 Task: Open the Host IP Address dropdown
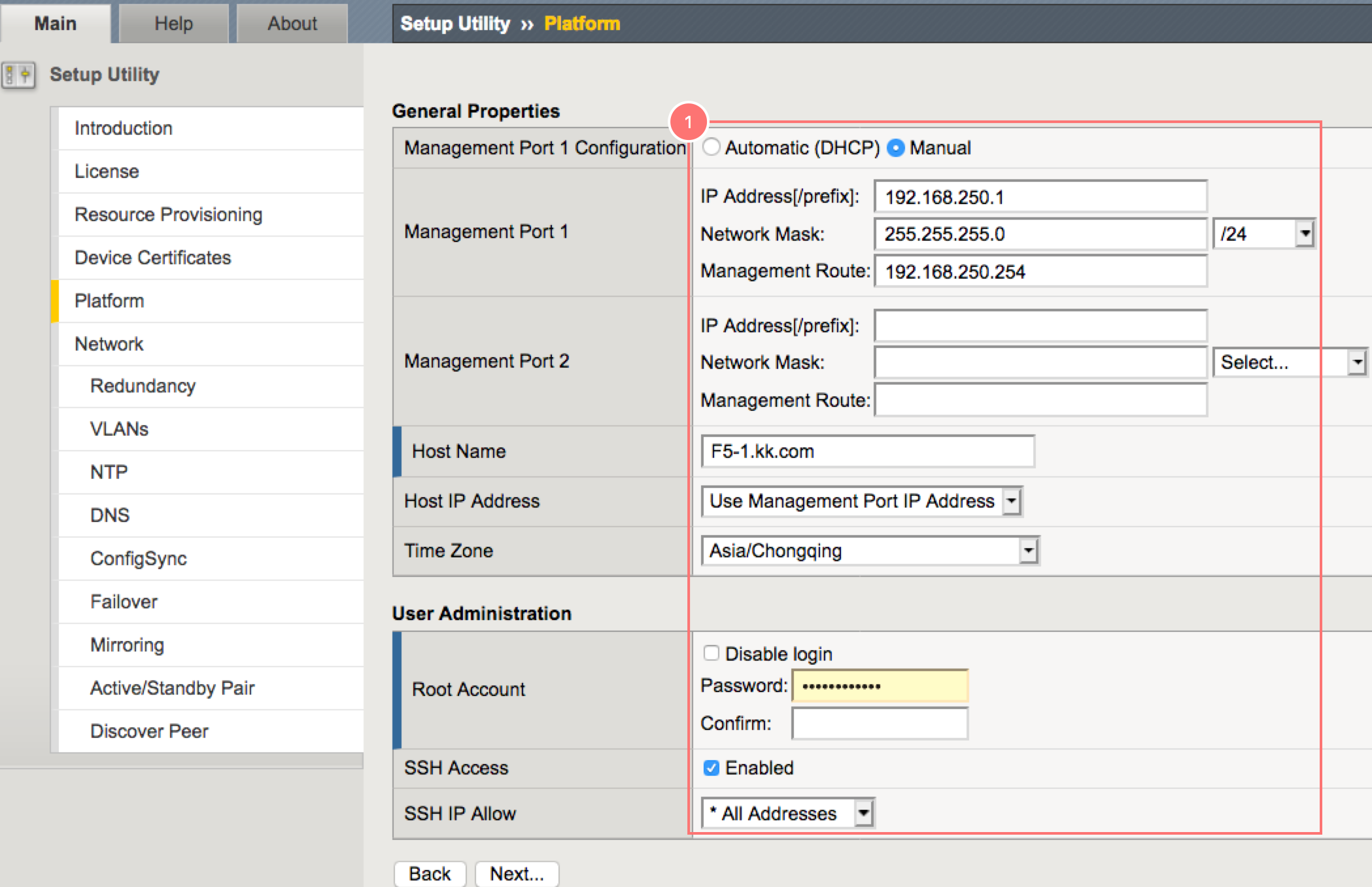pos(861,501)
